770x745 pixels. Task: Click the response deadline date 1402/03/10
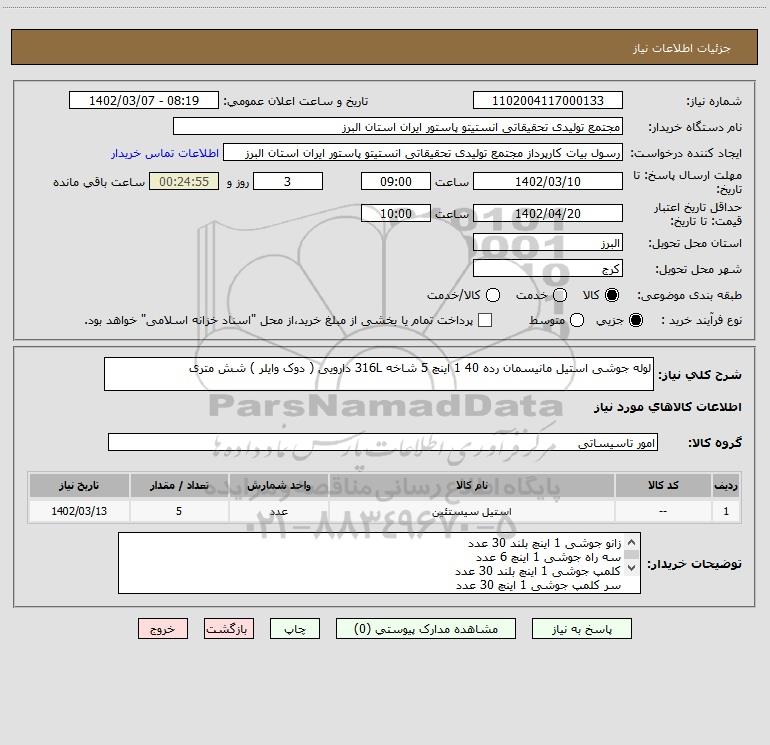click(x=548, y=181)
